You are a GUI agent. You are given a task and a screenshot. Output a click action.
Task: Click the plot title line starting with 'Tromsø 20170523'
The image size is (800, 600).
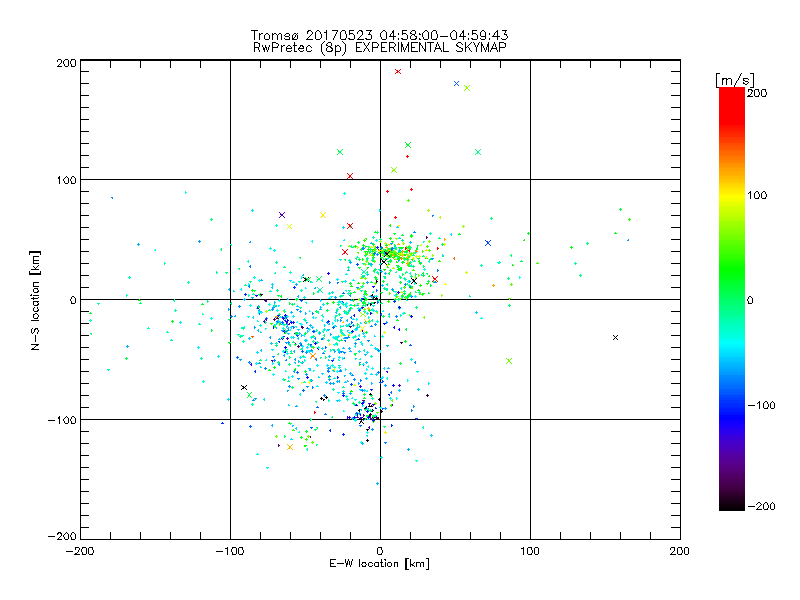379,35
